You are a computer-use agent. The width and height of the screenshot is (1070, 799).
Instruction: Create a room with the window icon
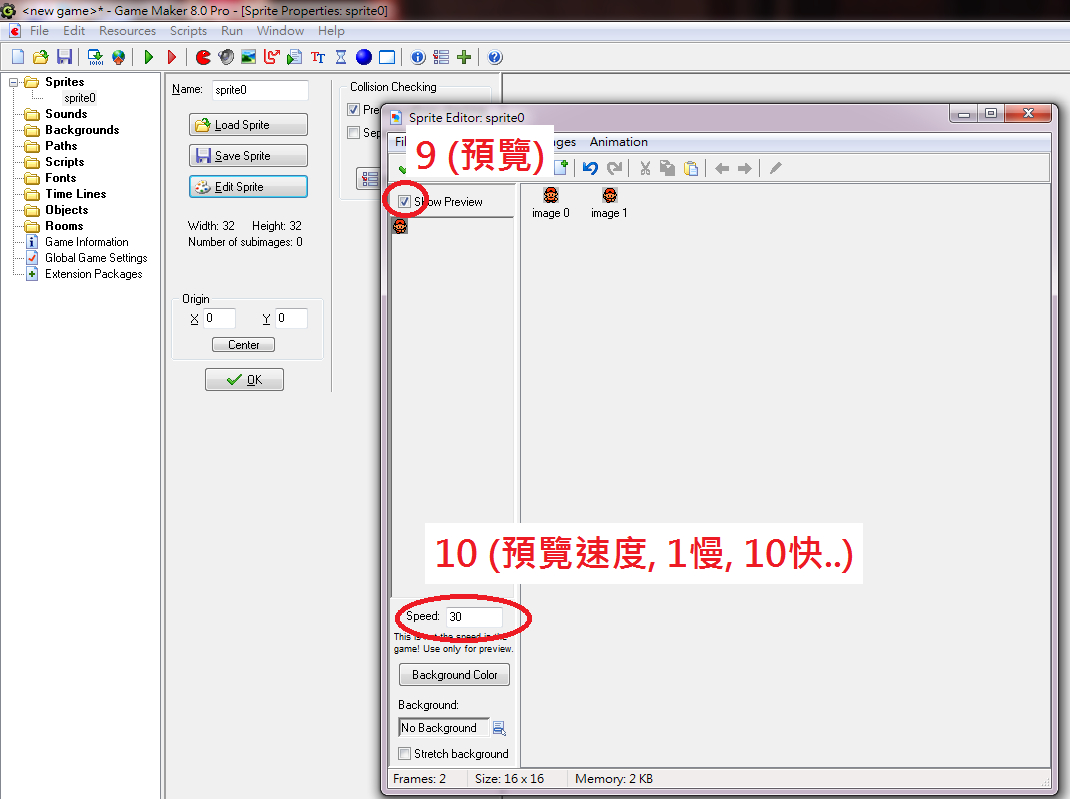387,57
